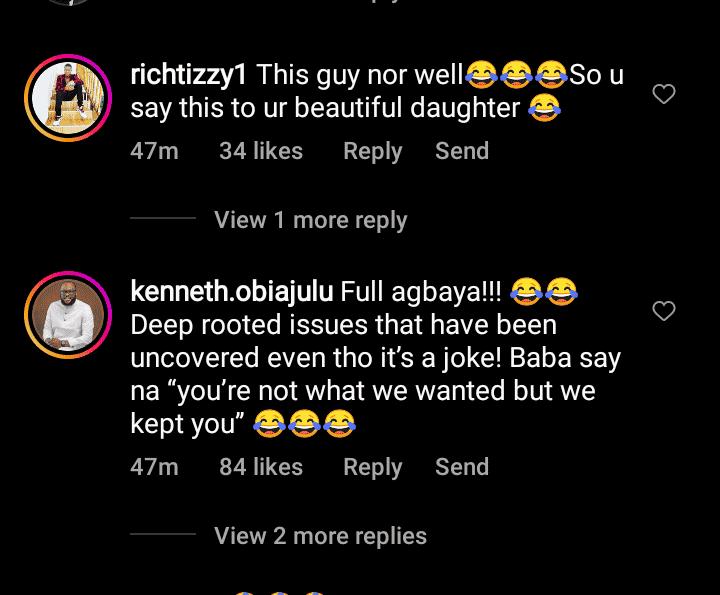
Task: Like richtizzy1's comment with the heart icon
Action: click(664, 95)
